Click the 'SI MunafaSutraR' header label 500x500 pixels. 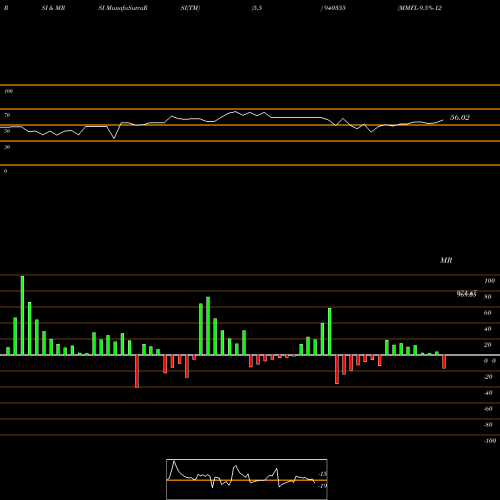tap(123, 8)
